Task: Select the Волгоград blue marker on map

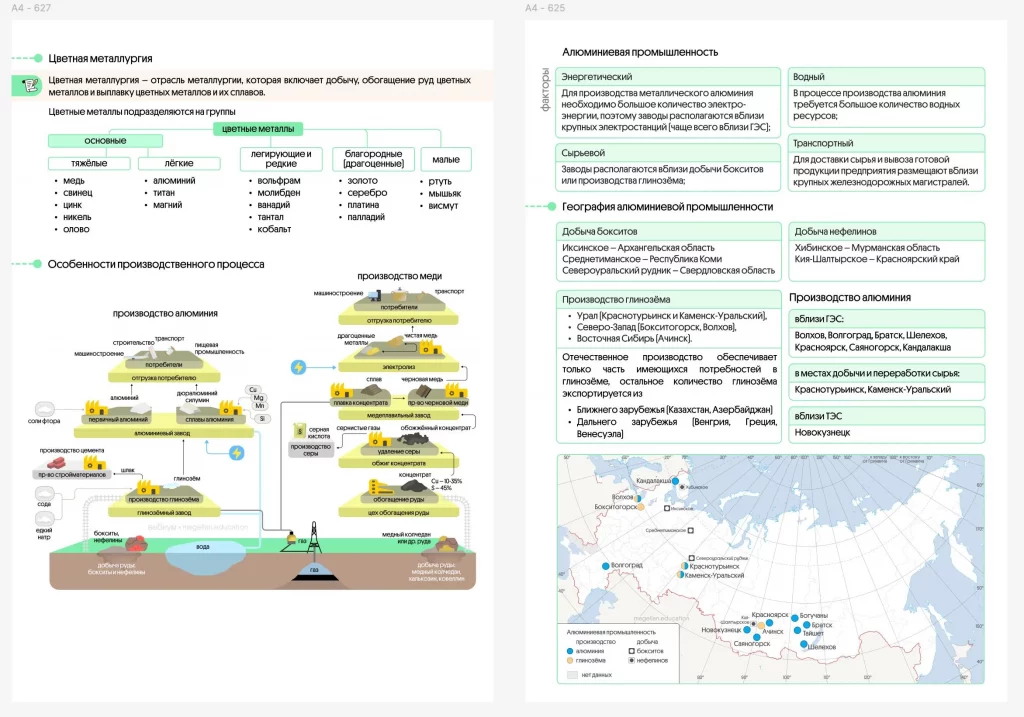Action: point(605,566)
